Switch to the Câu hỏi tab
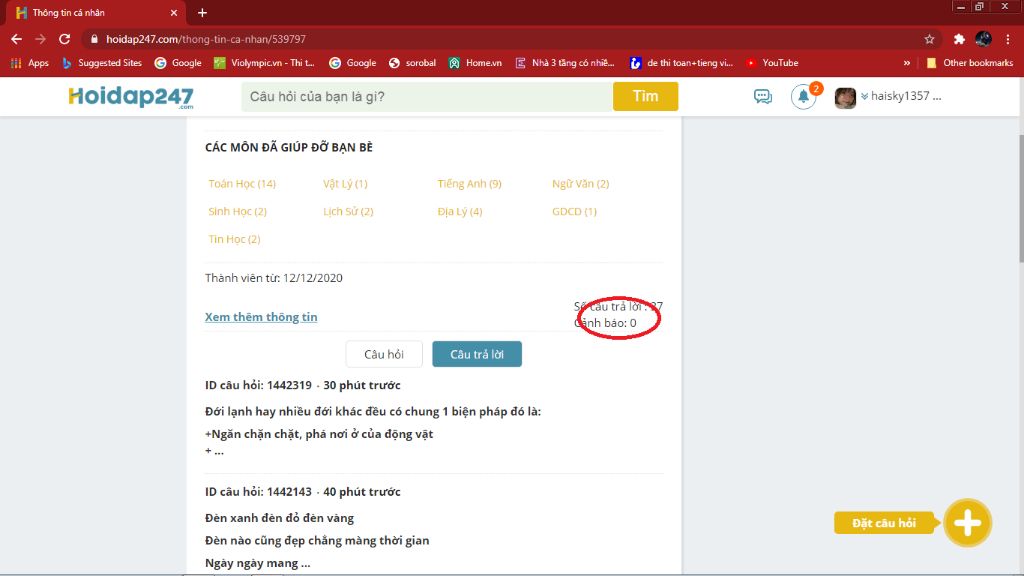The height and width of the screenshot is (576, 1024). 384,354
